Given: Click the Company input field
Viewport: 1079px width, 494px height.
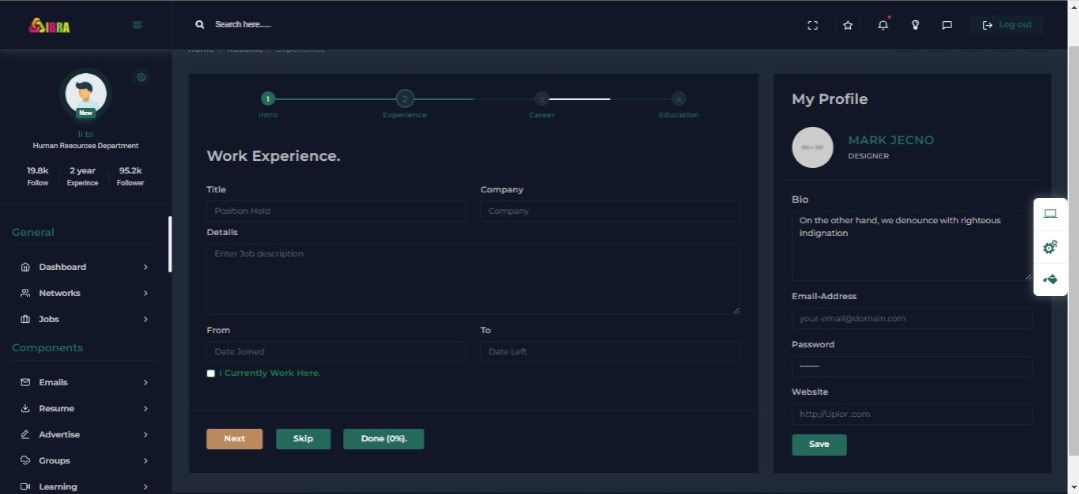Looking at the screenshot, I should 610,211.
